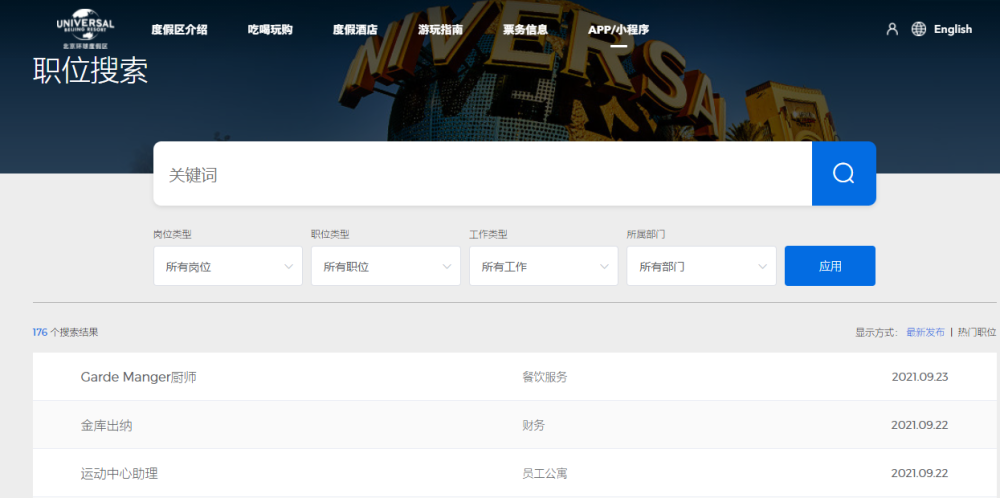The height and width of the screenshot is (498, 1000).
Task: Click the 176 个搜索结果 count text
Action: 66,332
